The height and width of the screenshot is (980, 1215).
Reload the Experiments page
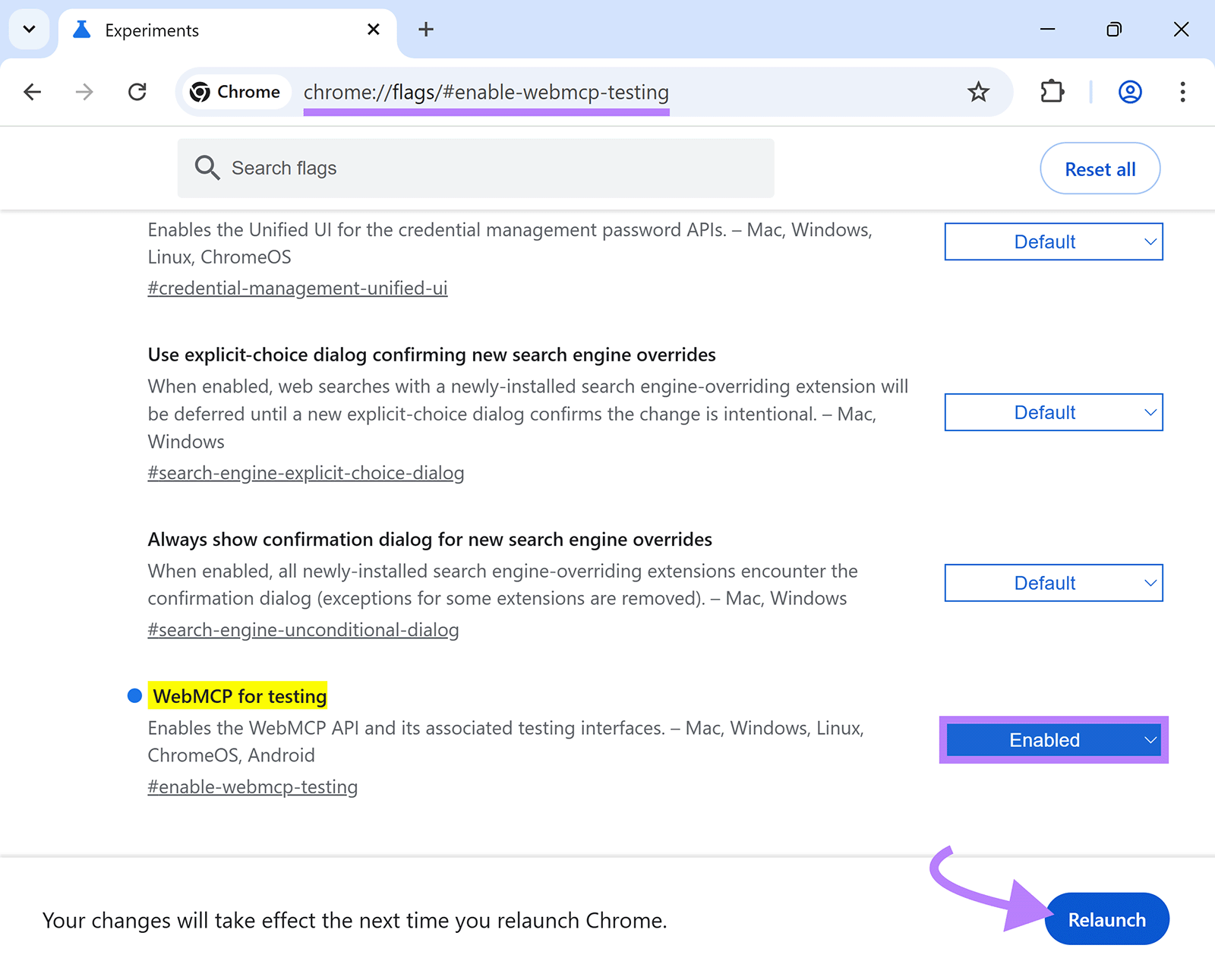tap(137, 92)
